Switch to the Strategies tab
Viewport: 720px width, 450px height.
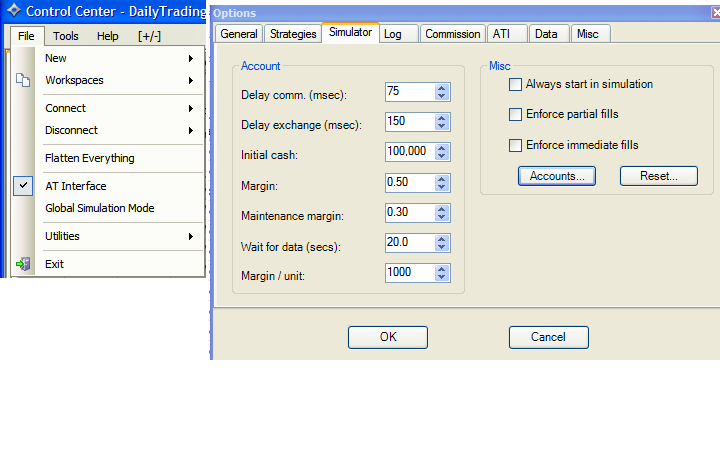coord(293,34)
